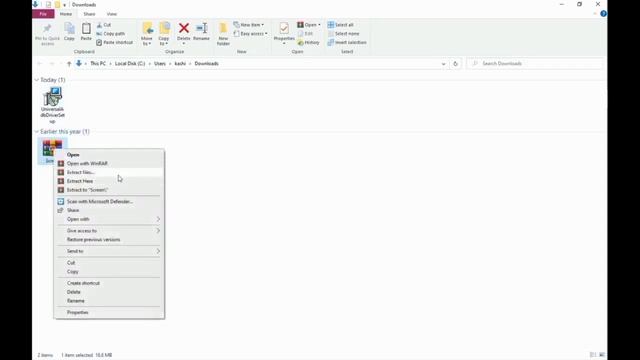The height and width of the screenshot is (360, 640).
Task: Switch to the View ribbon tab
Action: tap(111, 14)
